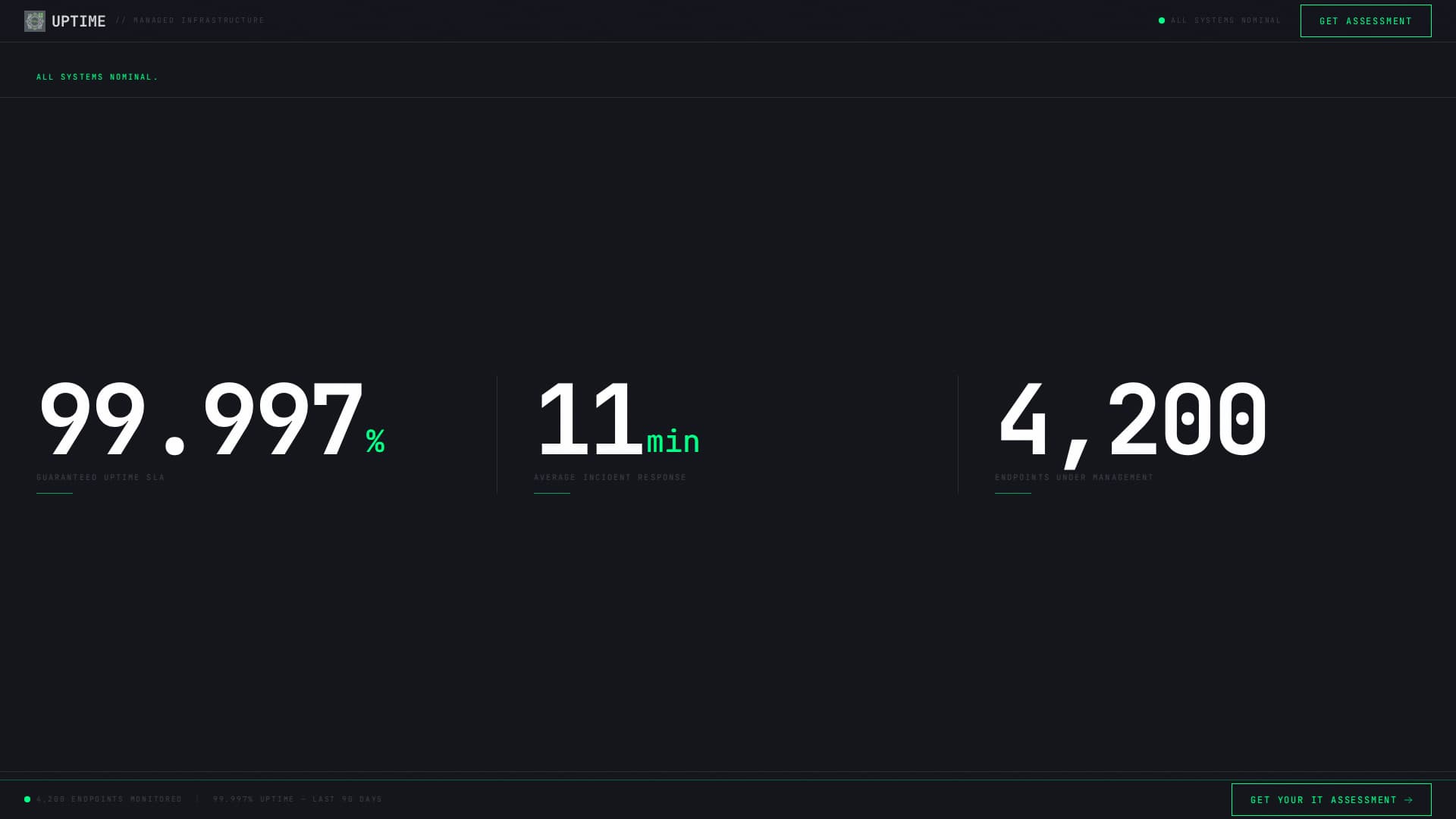Click the green All Systems Nominal heading
This screenshot has height=819, width=1456.
coord(97,77)
